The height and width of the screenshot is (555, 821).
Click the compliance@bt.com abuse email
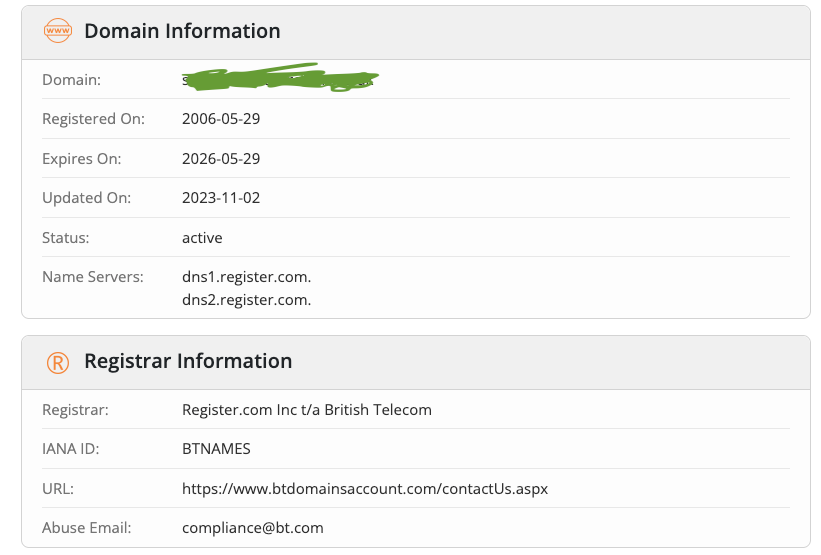coord(253,528)
